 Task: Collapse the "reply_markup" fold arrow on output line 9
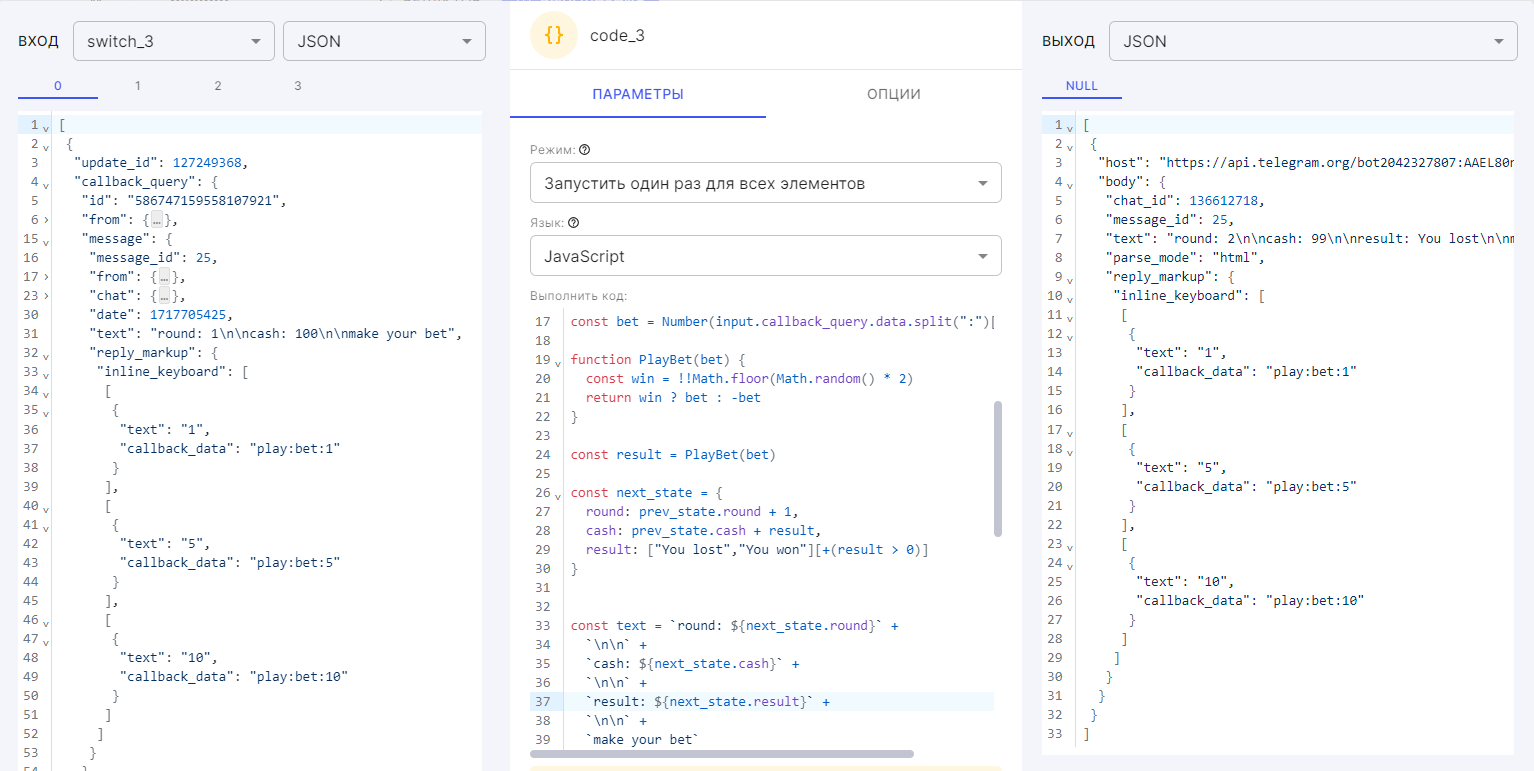1070,278
